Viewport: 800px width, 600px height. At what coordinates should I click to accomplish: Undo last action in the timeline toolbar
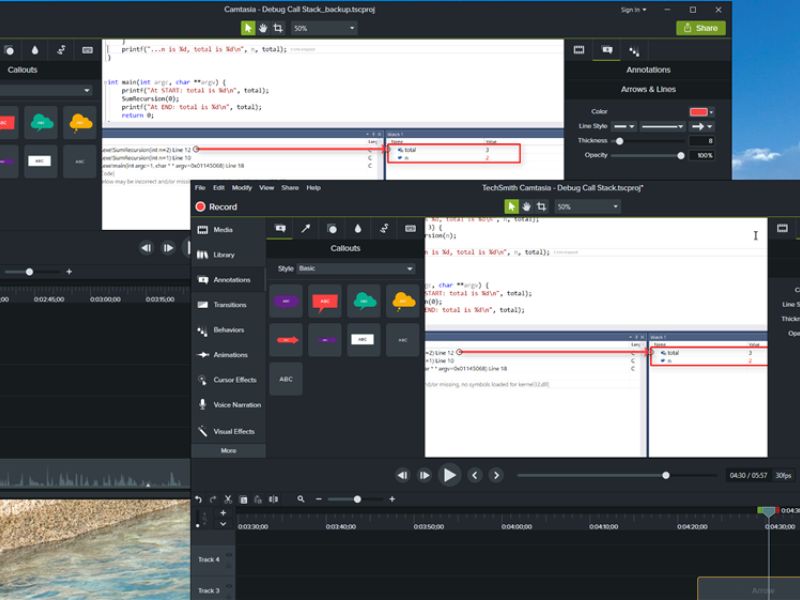pyautogui.click(x=198, y=499)
